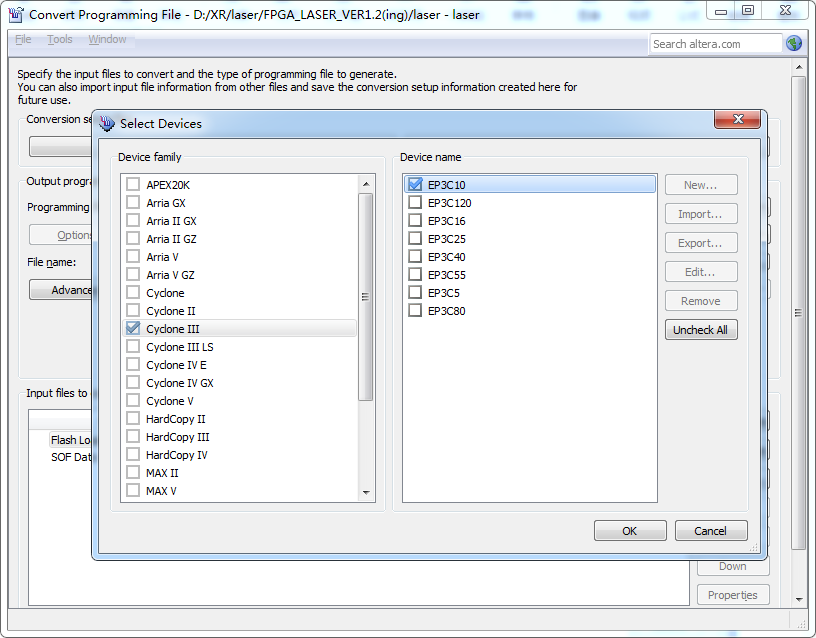Click the main window scroll-down arrow
This screenshot has height=638, width=816.
pyautogui.click(x=798, y=599)
